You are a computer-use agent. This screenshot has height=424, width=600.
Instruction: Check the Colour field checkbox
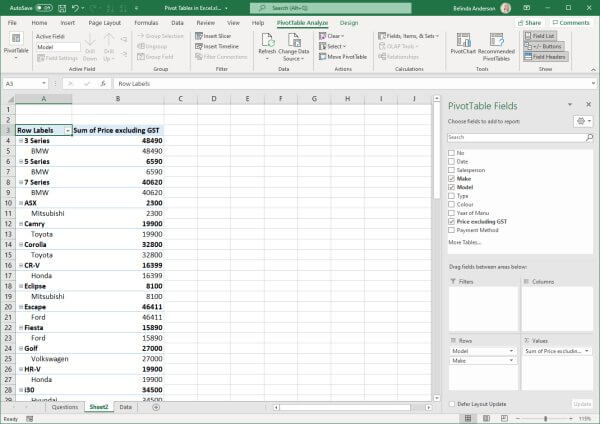pos(452,204)
